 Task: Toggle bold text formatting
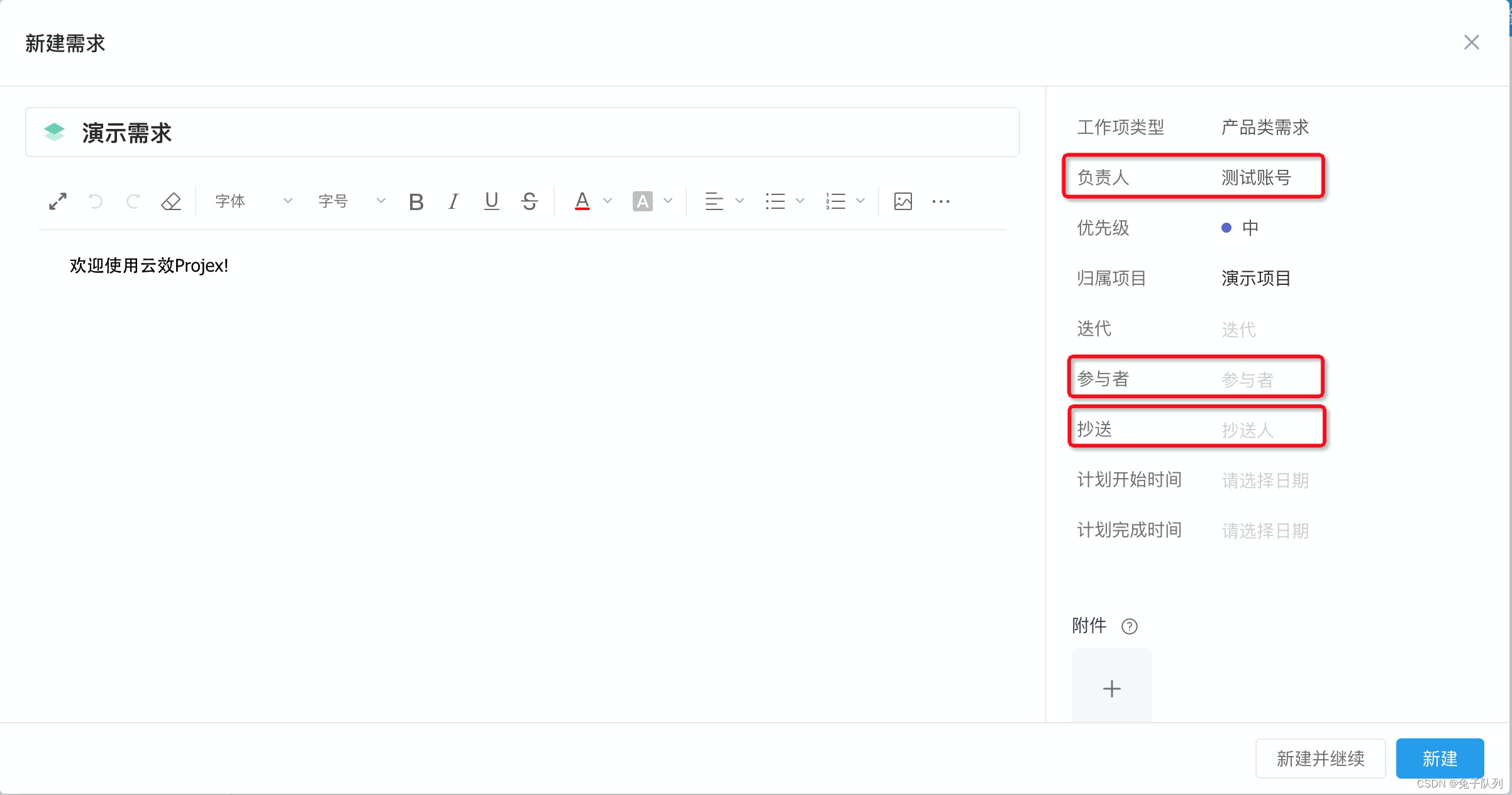click(x=416, y=202)
